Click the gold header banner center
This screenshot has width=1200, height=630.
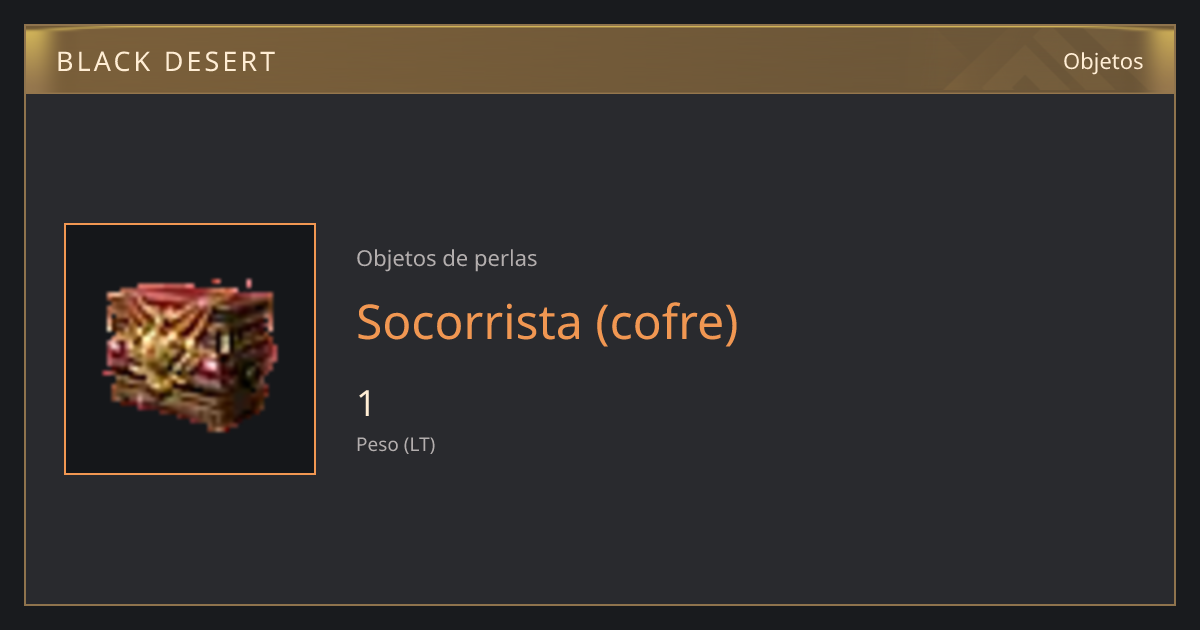pyautogui.click(x=600, y=60)
